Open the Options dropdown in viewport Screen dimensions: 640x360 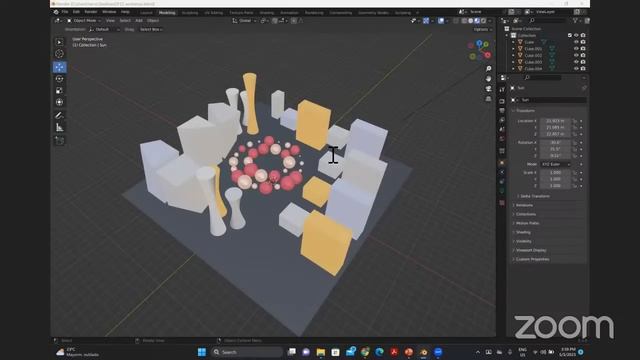(x=483, y=29)
